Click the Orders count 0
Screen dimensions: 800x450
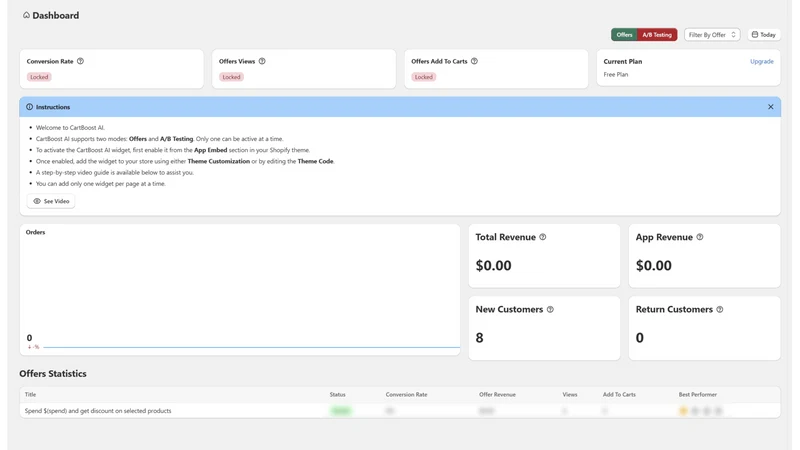[29, 338]
